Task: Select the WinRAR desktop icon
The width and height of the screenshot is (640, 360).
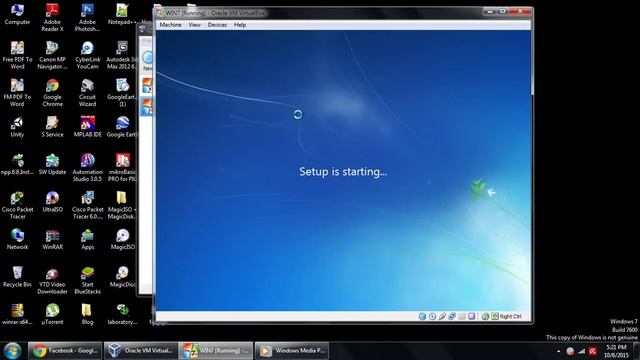Action: (52, 240)
